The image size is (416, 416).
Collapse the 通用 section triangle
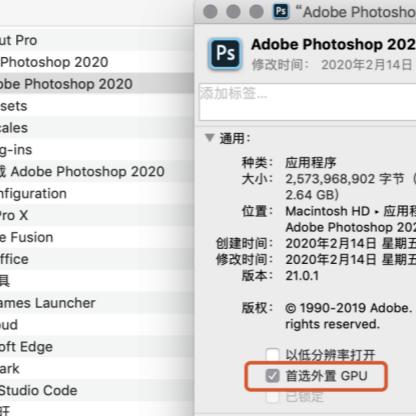pos(209,137)
